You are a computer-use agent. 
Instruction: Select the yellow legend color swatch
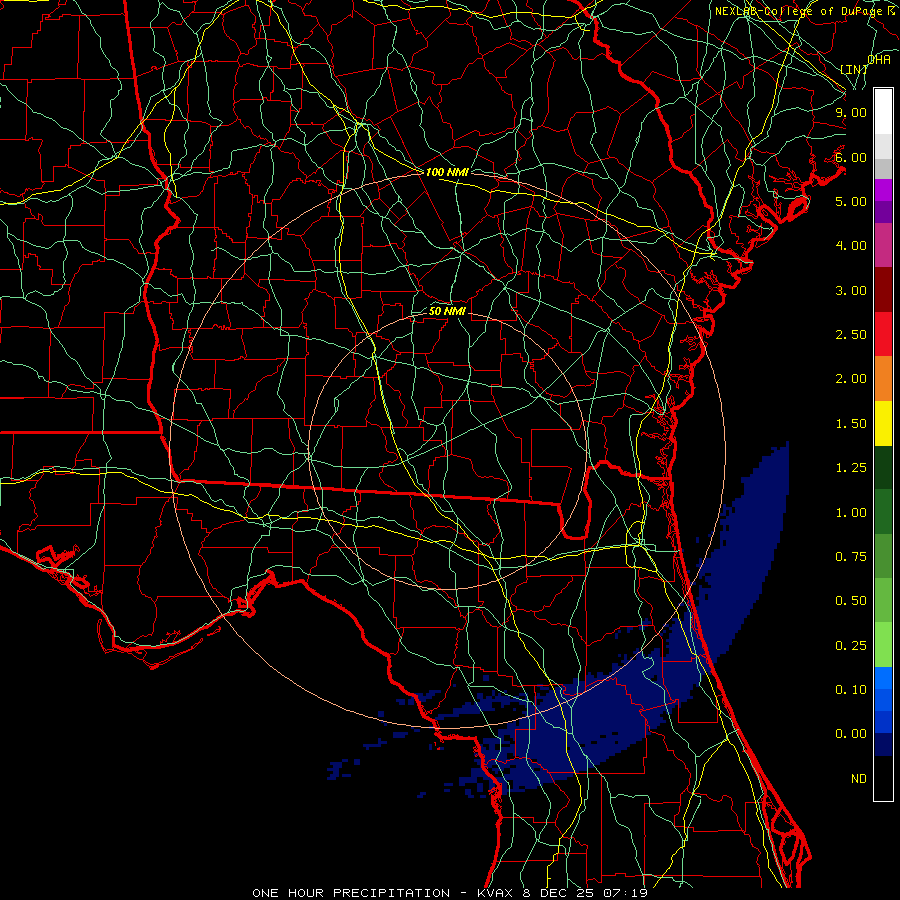pos(883,423)
